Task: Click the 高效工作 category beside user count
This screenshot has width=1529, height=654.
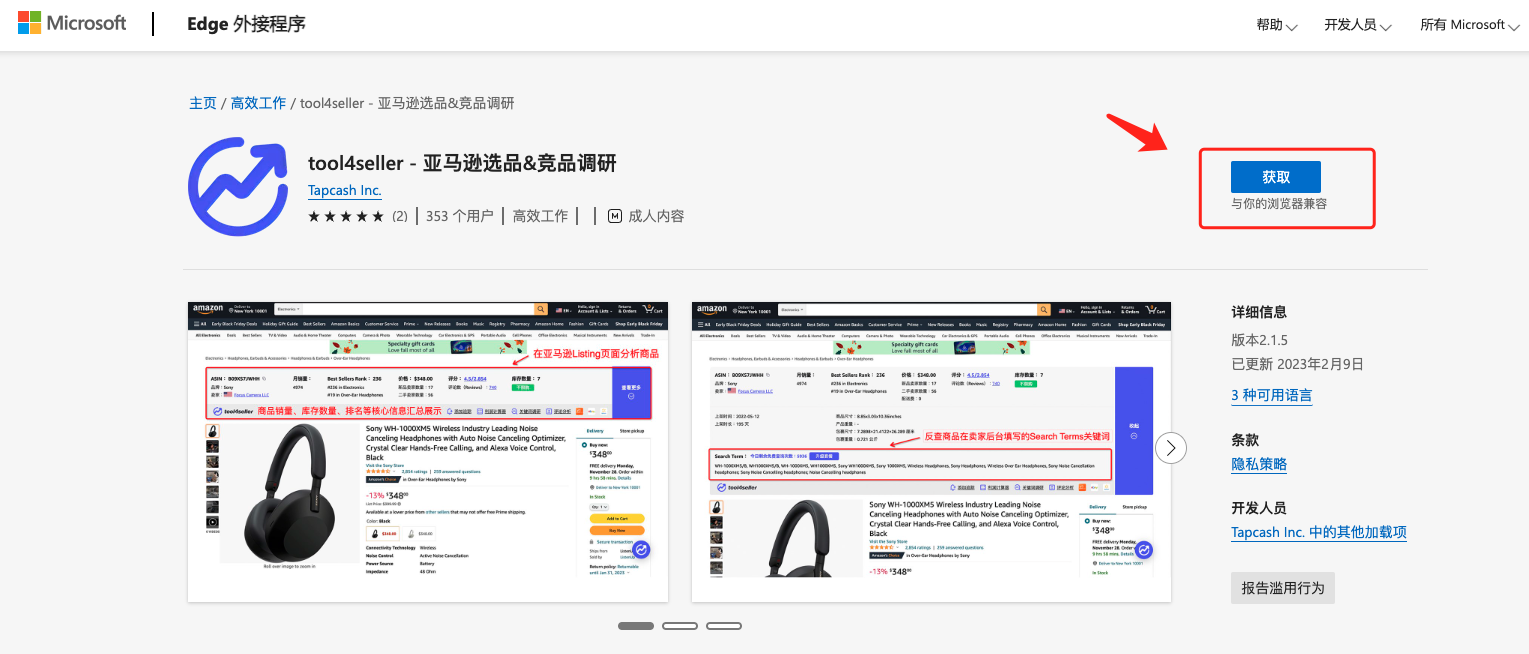Action: point(540,216)
